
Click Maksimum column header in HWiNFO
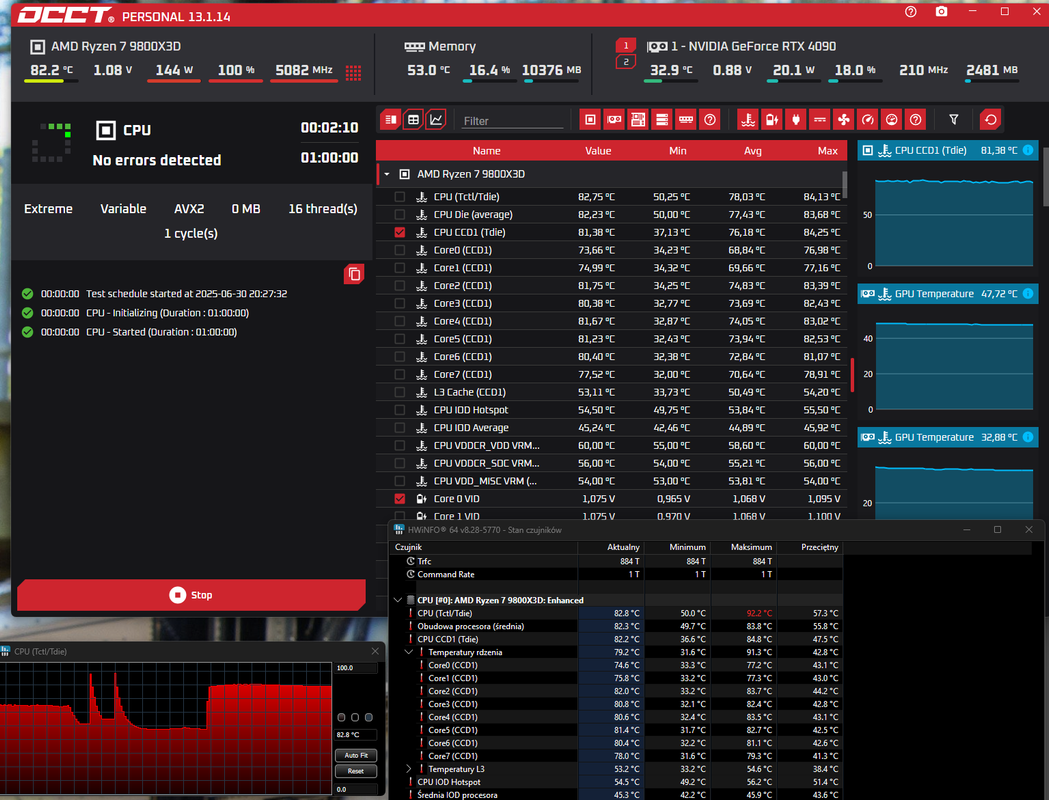pyautogui.click(x=743, y=547)
